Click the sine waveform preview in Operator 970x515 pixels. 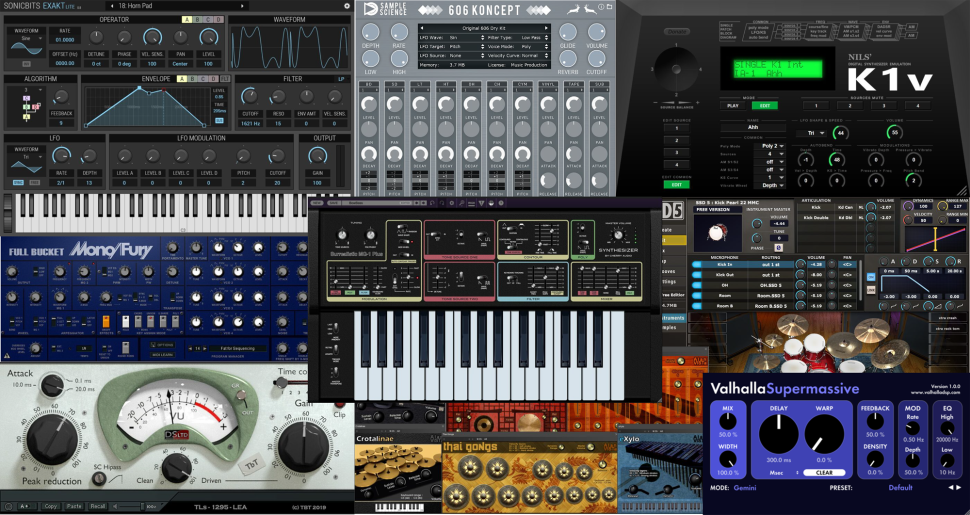pos(26,47)
